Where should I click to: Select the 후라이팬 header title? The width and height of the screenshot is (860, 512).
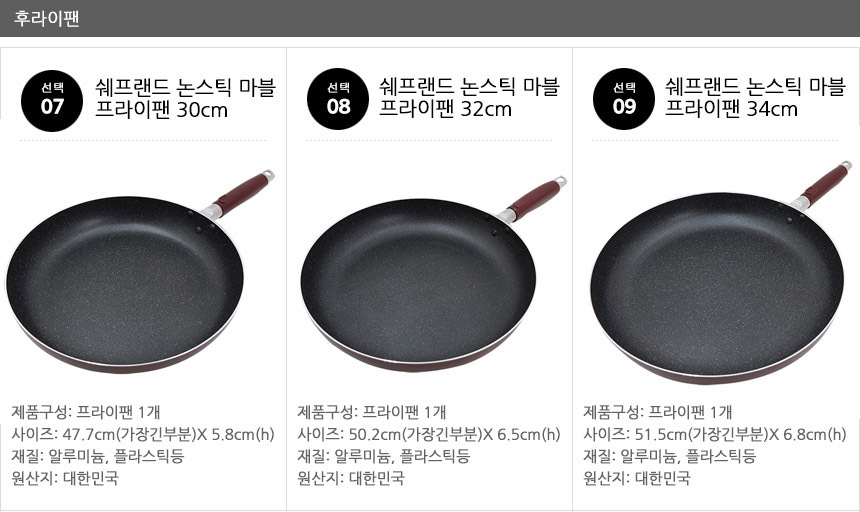[x=46, y=18]
